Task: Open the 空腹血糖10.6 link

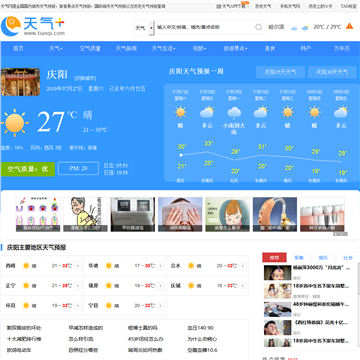Action: (x=202, y=350)
